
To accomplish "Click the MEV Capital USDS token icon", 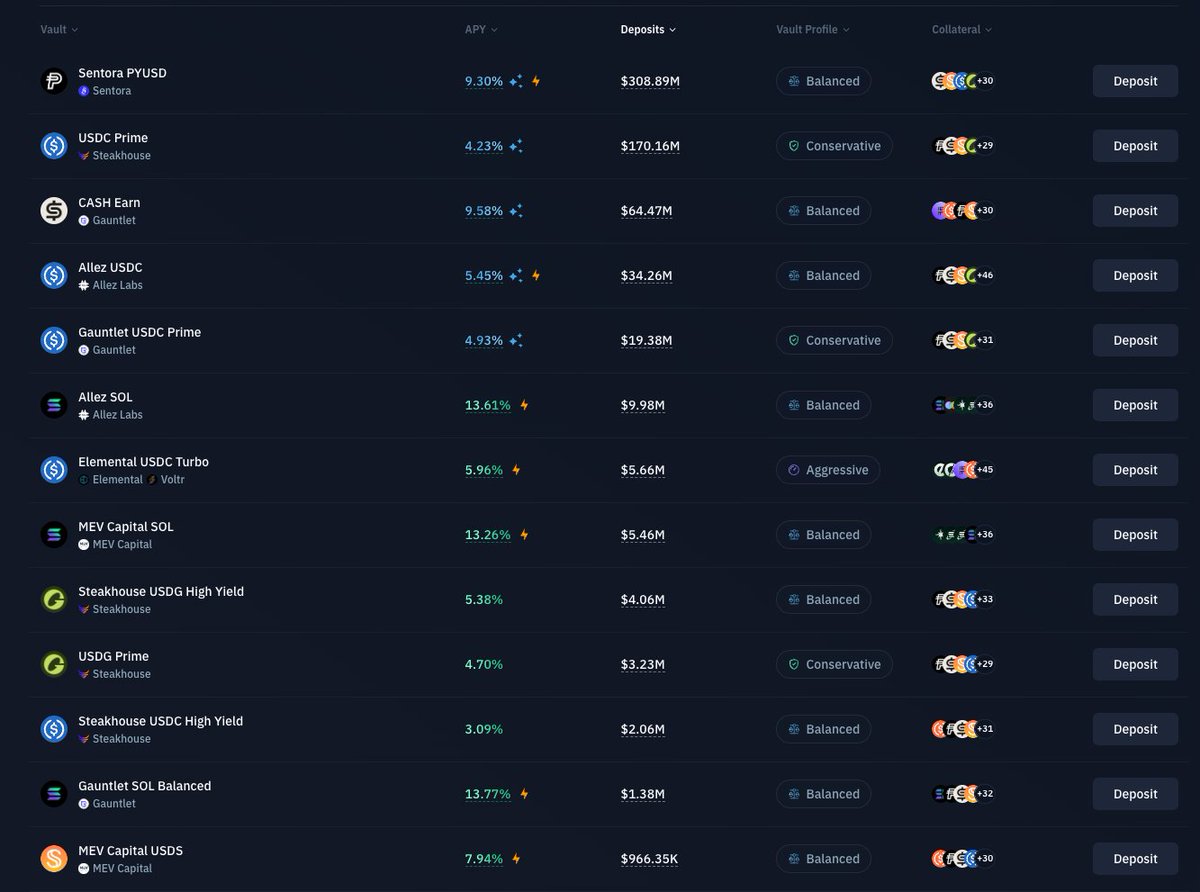I will point(54,859).
